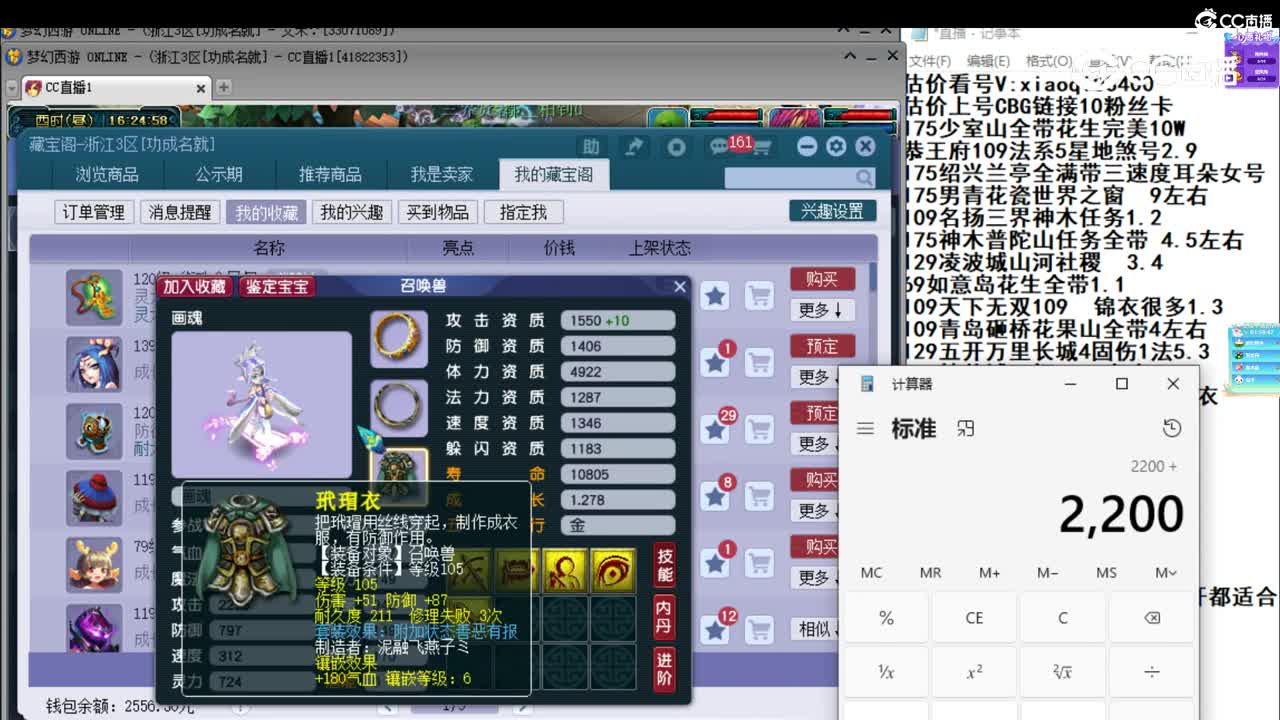
Task: Switch to 推荐商品 tab
Action: pyautogui.click(x=330, y=174)
